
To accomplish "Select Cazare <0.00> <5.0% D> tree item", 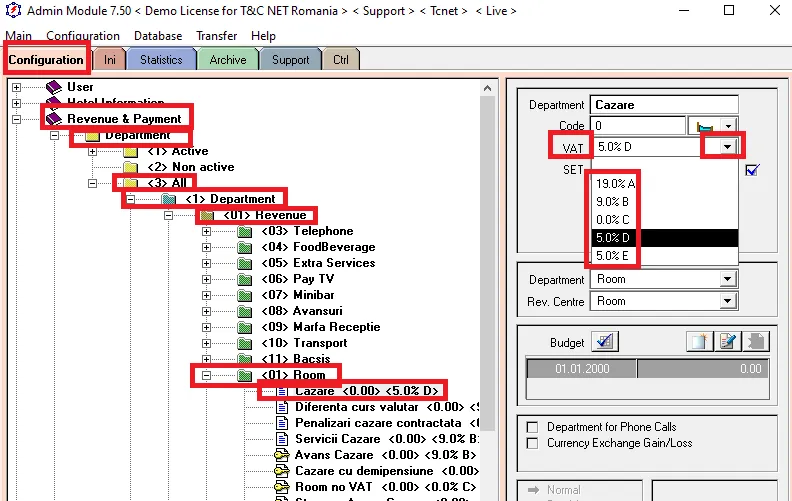I will tap(367, 391).
